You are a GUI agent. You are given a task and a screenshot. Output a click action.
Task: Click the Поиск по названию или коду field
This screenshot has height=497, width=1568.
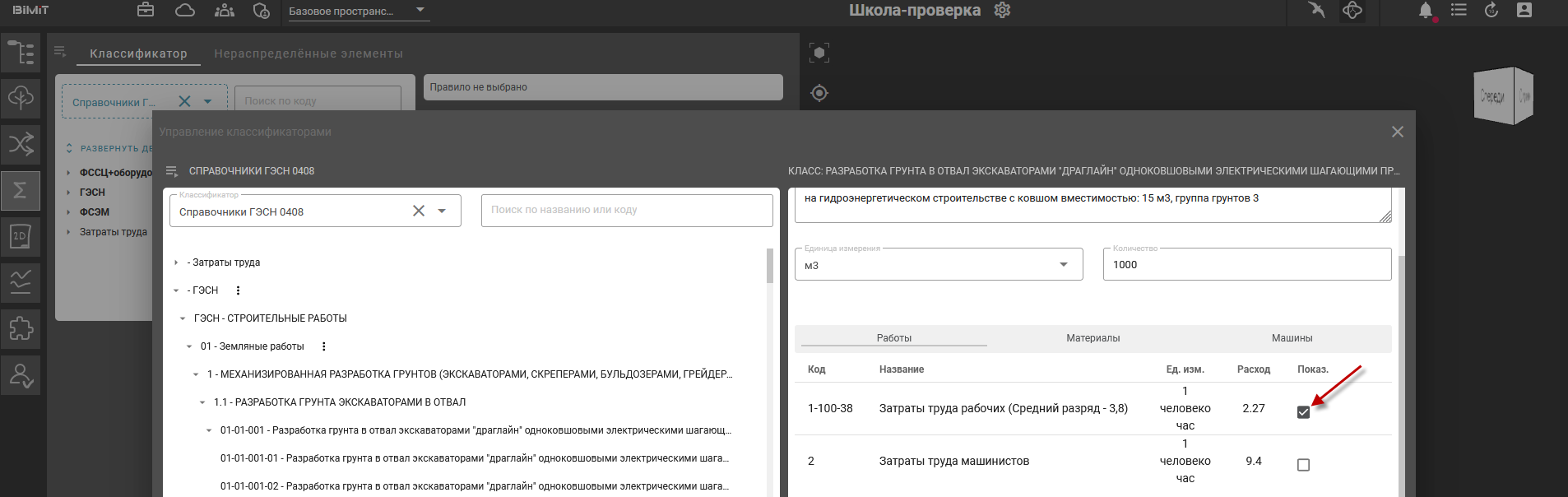point(626,211)
